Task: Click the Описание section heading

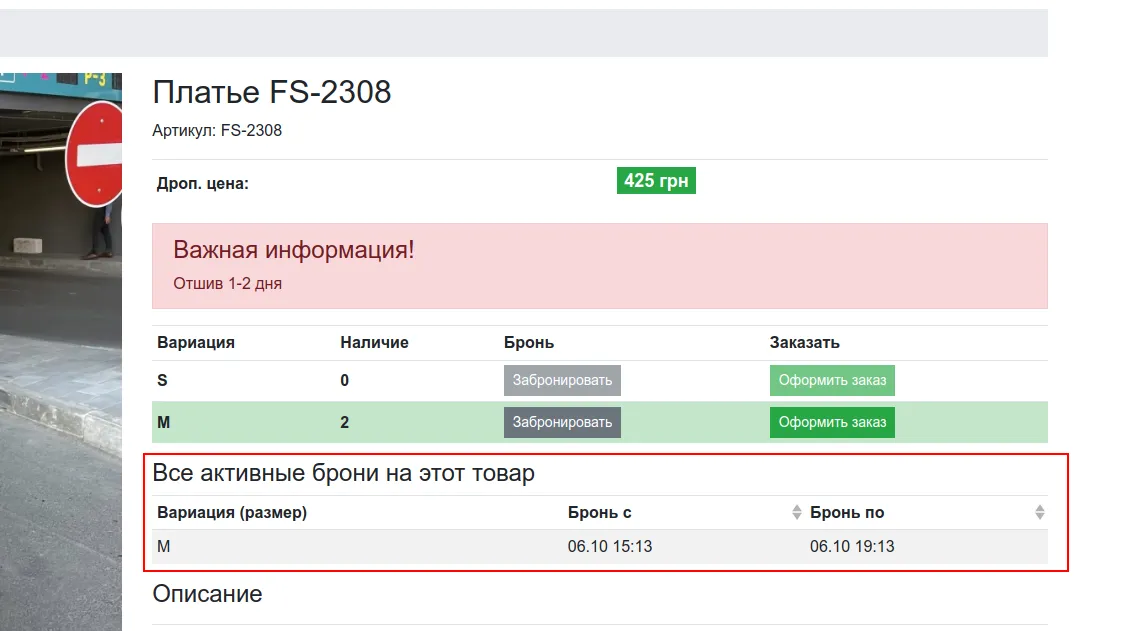Action: click(x=207, y=594)
